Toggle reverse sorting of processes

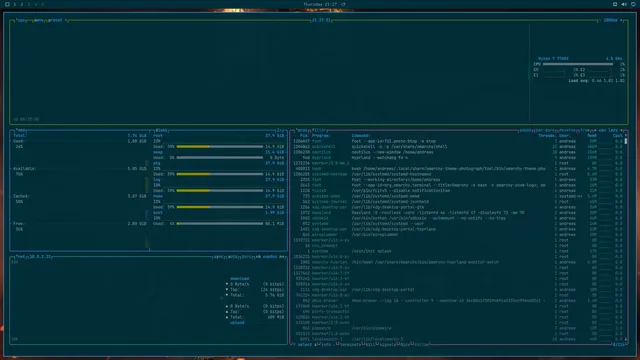point(567,131)
